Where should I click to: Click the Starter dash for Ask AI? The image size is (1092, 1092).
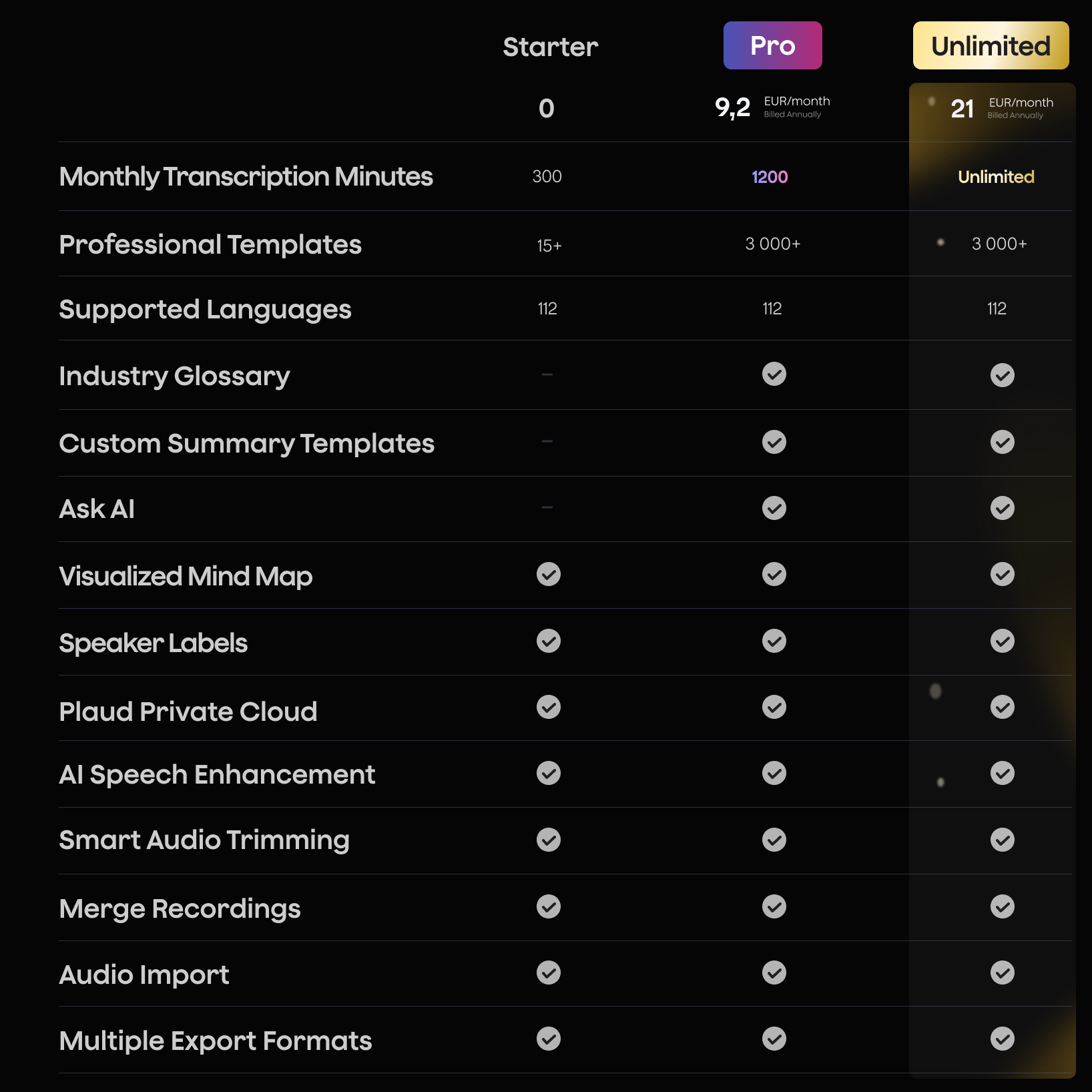coord(547,507)
